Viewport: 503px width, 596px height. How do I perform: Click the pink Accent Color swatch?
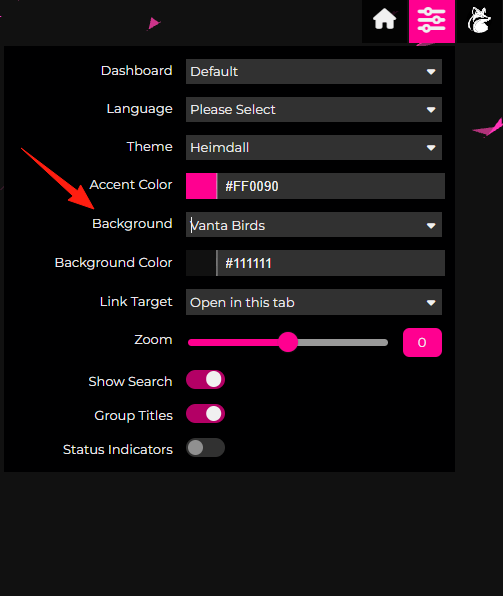[x=201, y=186]
